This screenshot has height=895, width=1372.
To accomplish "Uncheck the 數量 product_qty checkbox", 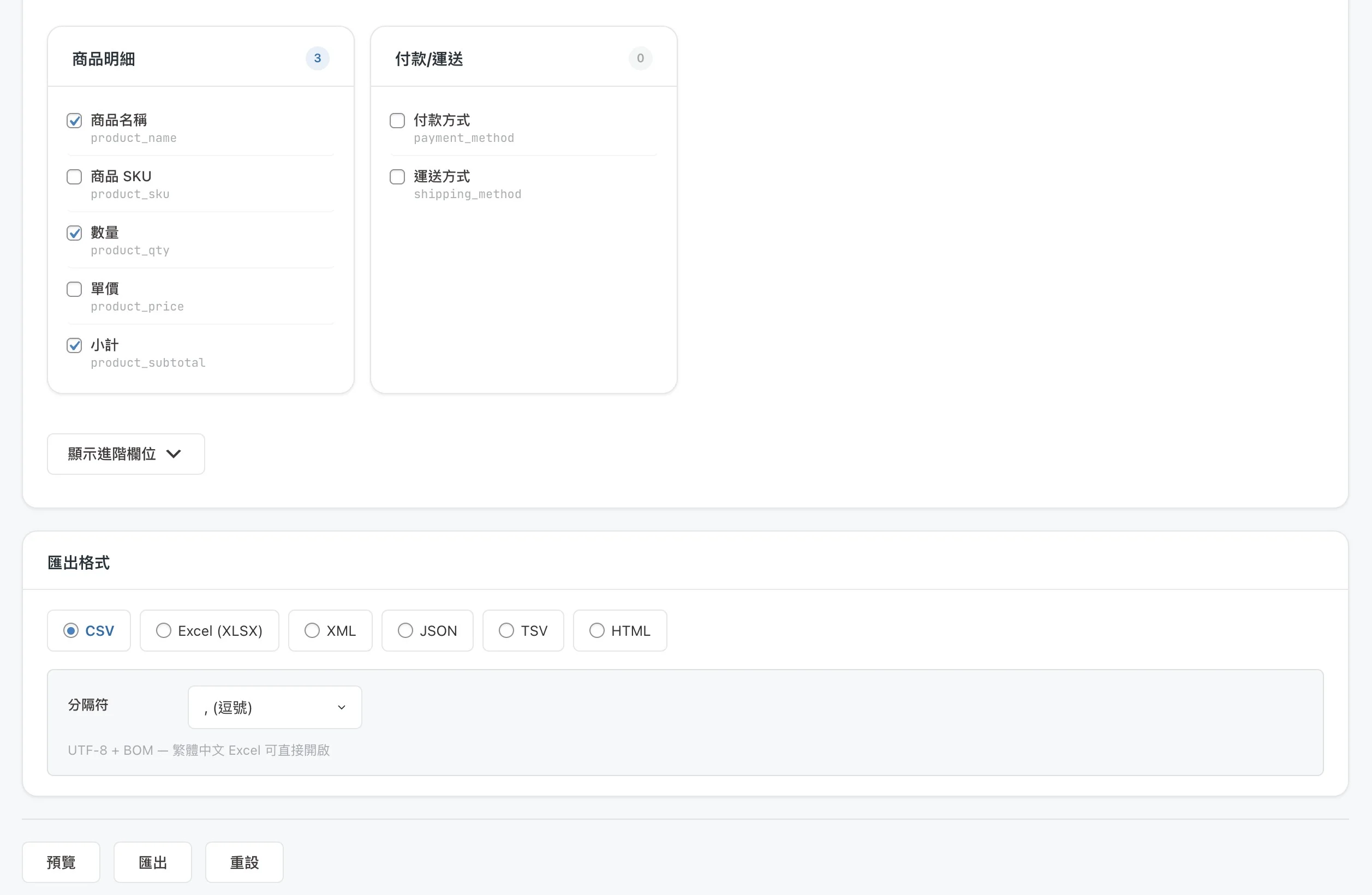I will tap(74, 233).
